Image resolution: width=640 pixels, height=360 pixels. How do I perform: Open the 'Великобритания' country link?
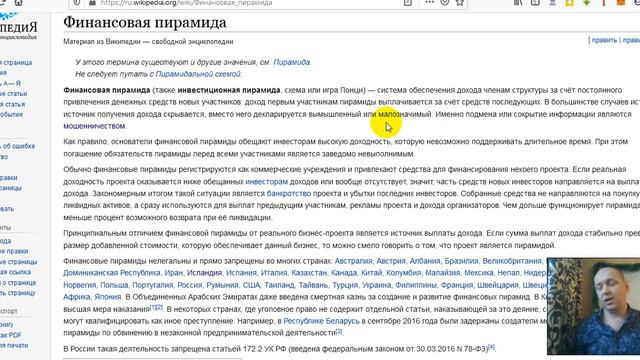512,261
